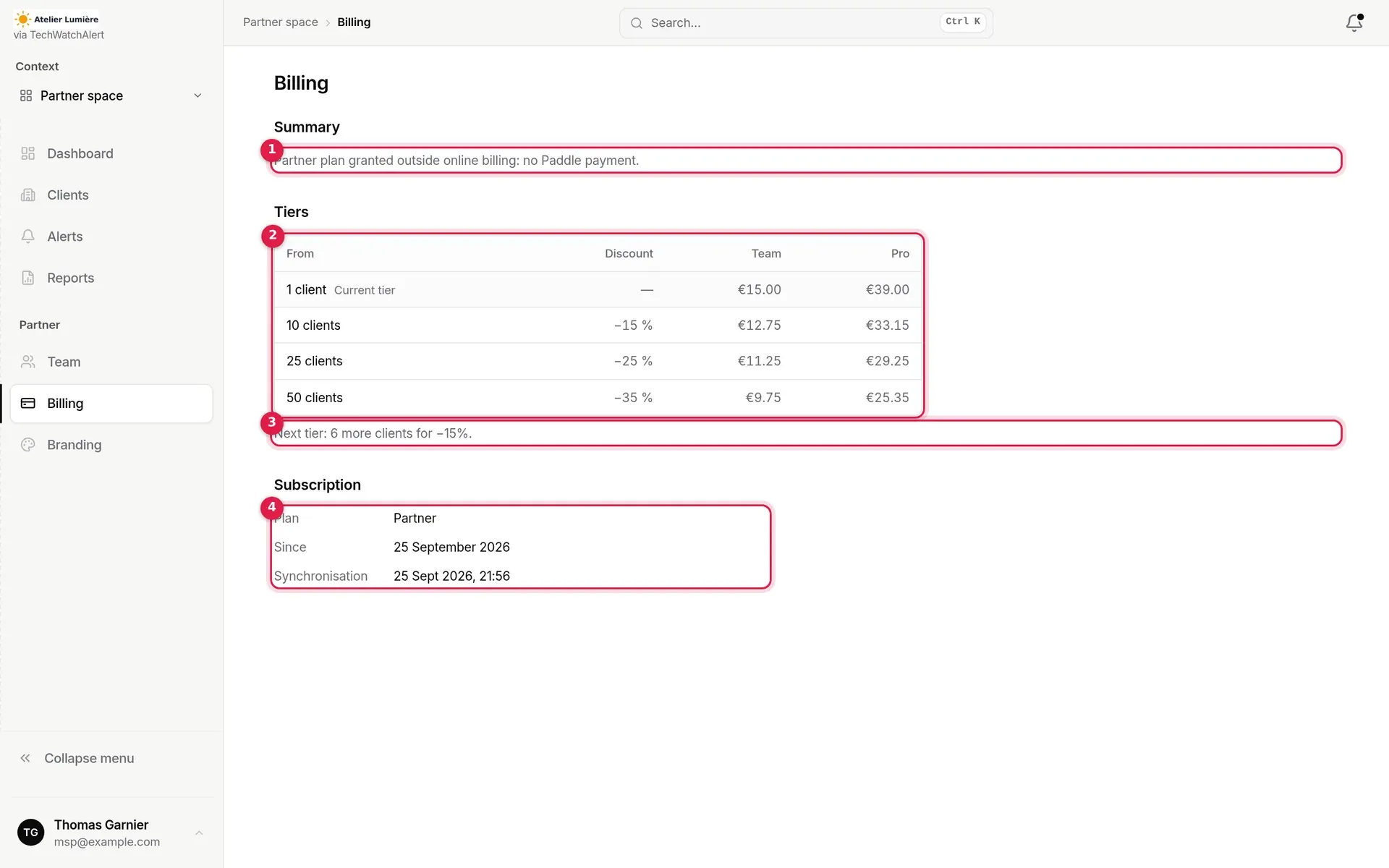Click the 25 clients row label
Screen dimensions: 1389x868
pyautogui.click(x=314, y=361)
